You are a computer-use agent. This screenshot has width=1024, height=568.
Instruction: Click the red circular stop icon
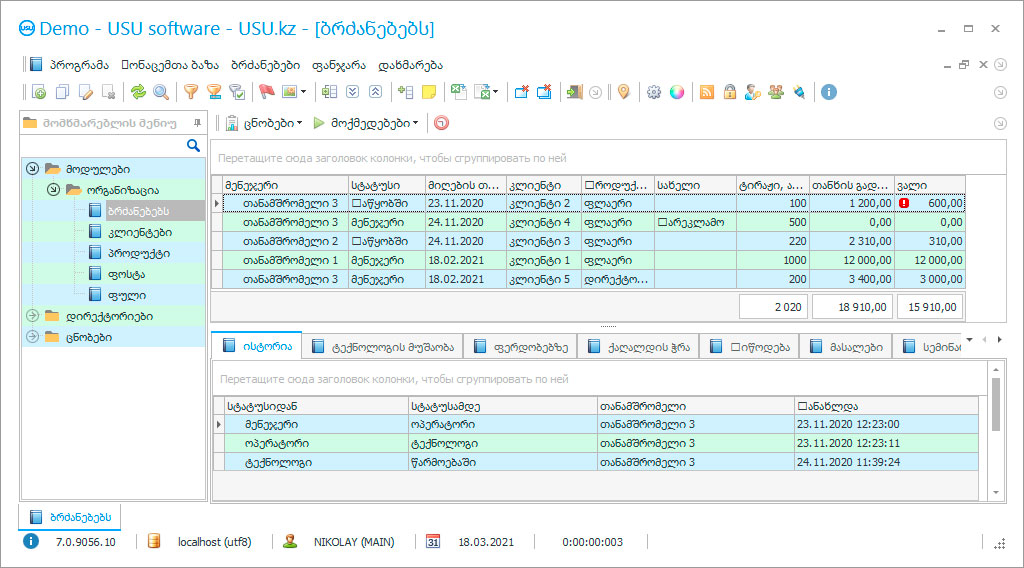click(441, 123)
